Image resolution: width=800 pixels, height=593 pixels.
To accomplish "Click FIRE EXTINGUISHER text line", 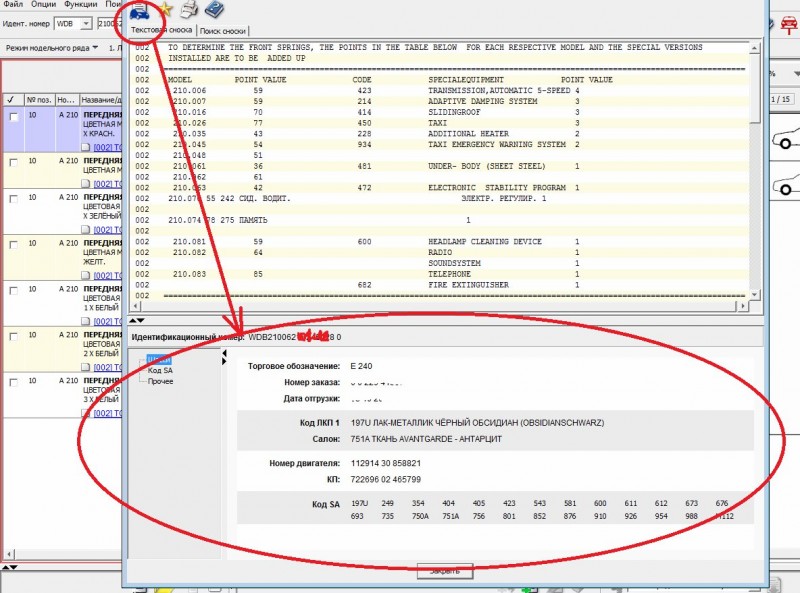I will [468, 285].
